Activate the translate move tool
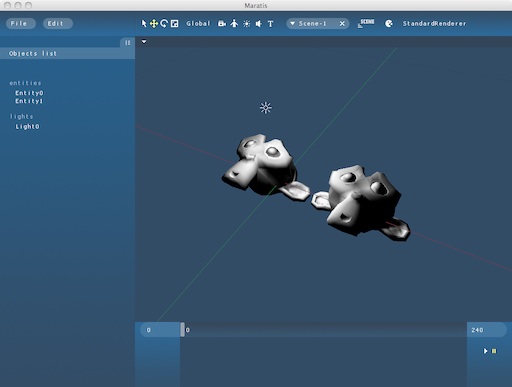The image size is (512, 387). click(154, 24)
